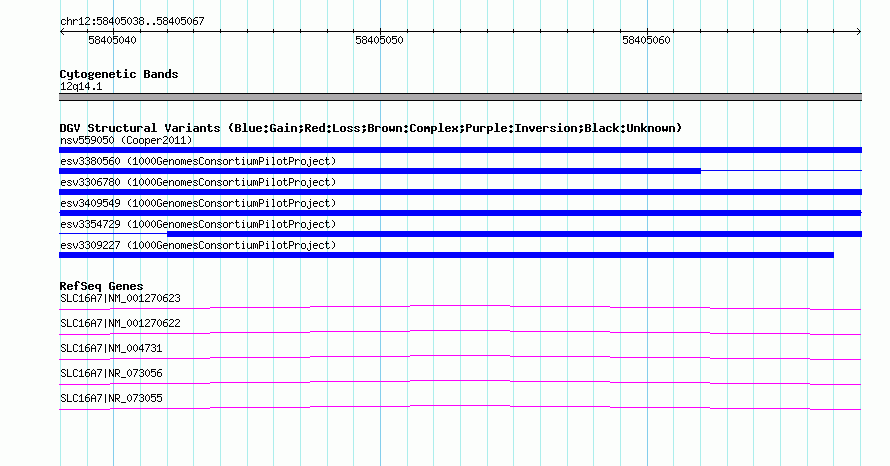890x466 pixels.
Task: Click the blue bar under esv3306780
Action: pyautogui.click(x=460, y=192)
